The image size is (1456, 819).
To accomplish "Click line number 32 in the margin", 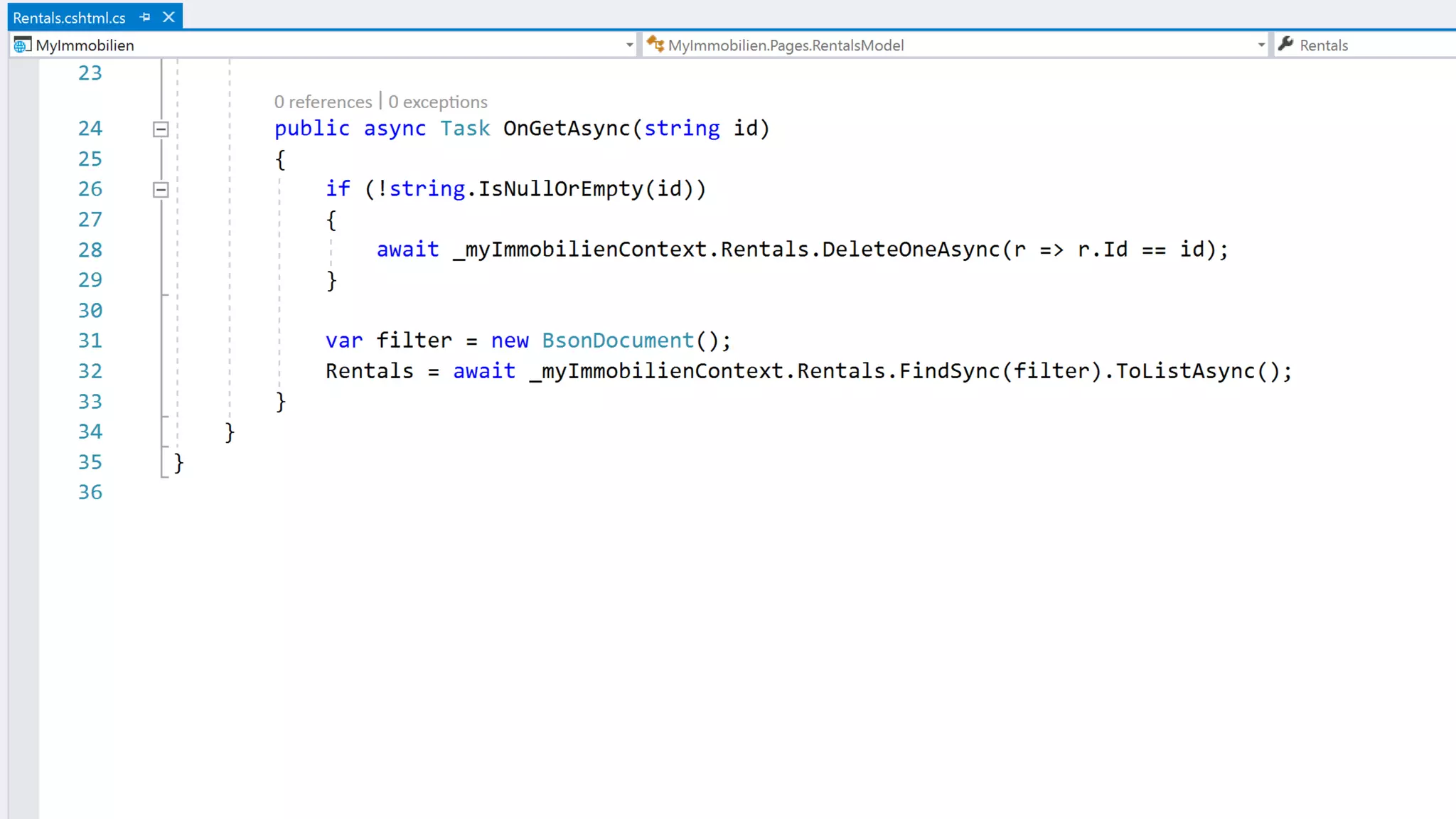I will pos(90,371).
